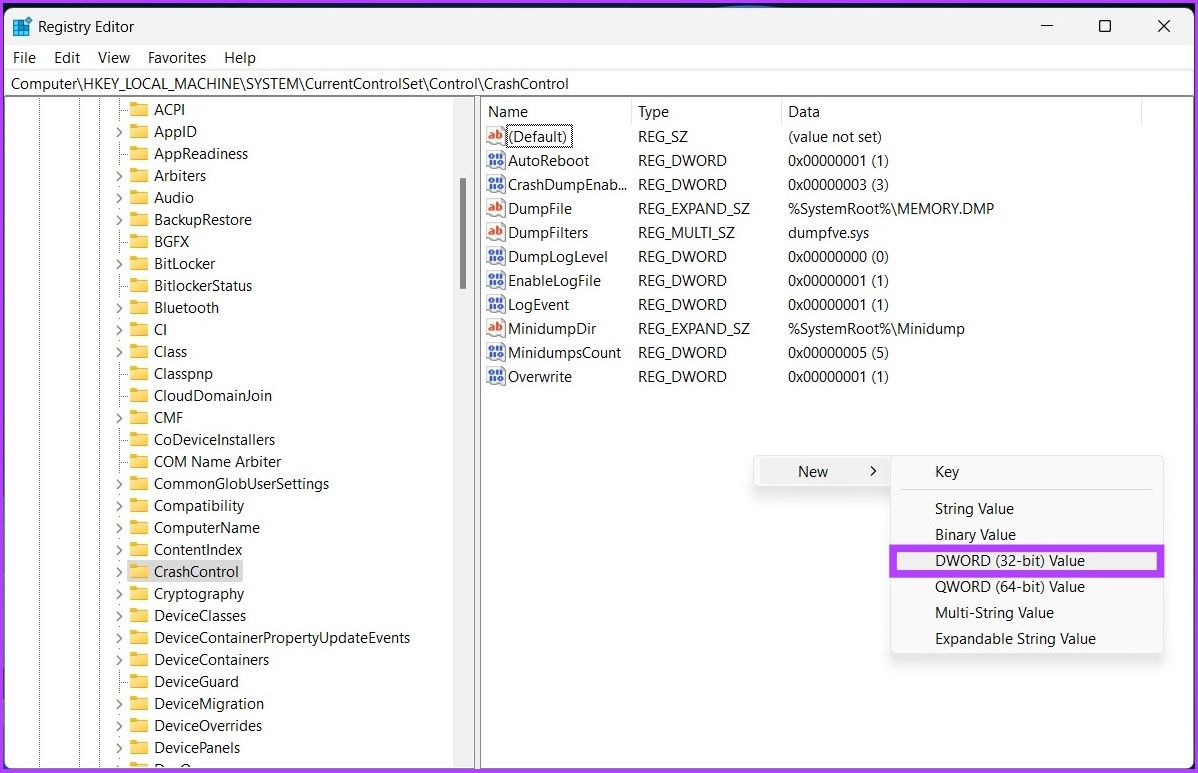Expand the BitLocker tree node
This screenshot has height=773, width=1198.
point(119,264)
